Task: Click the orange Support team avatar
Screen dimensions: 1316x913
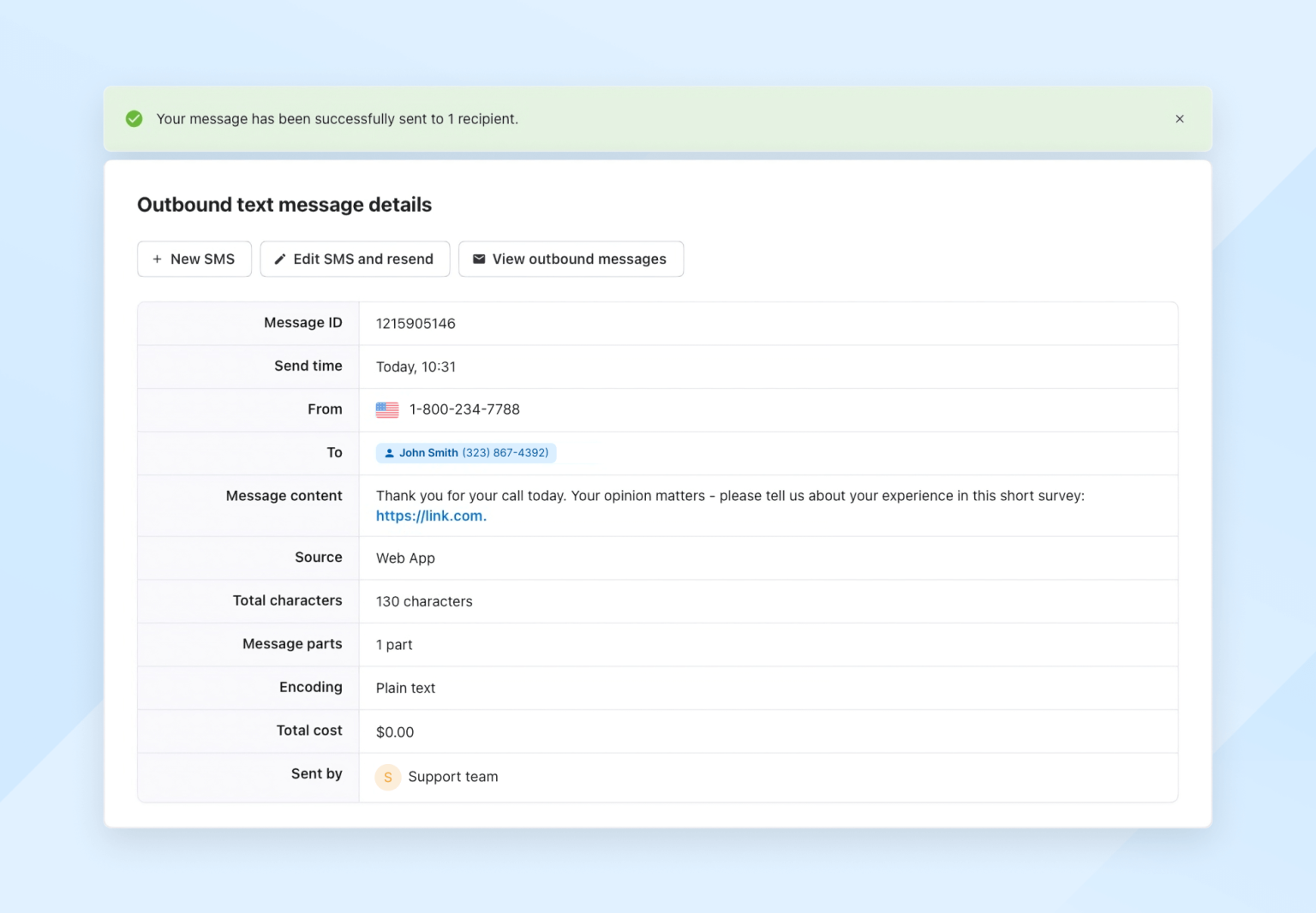Action: click(388, 777)
